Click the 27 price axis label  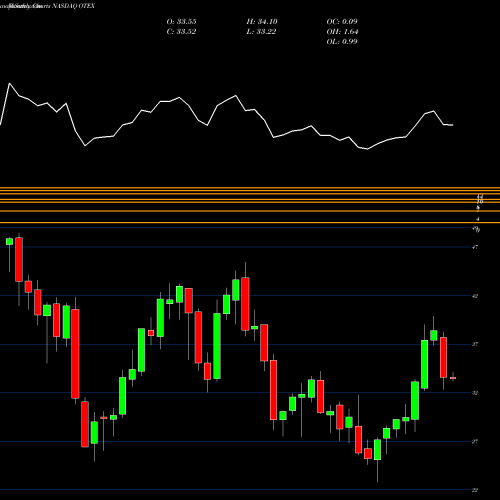click(x=475, y=442)
